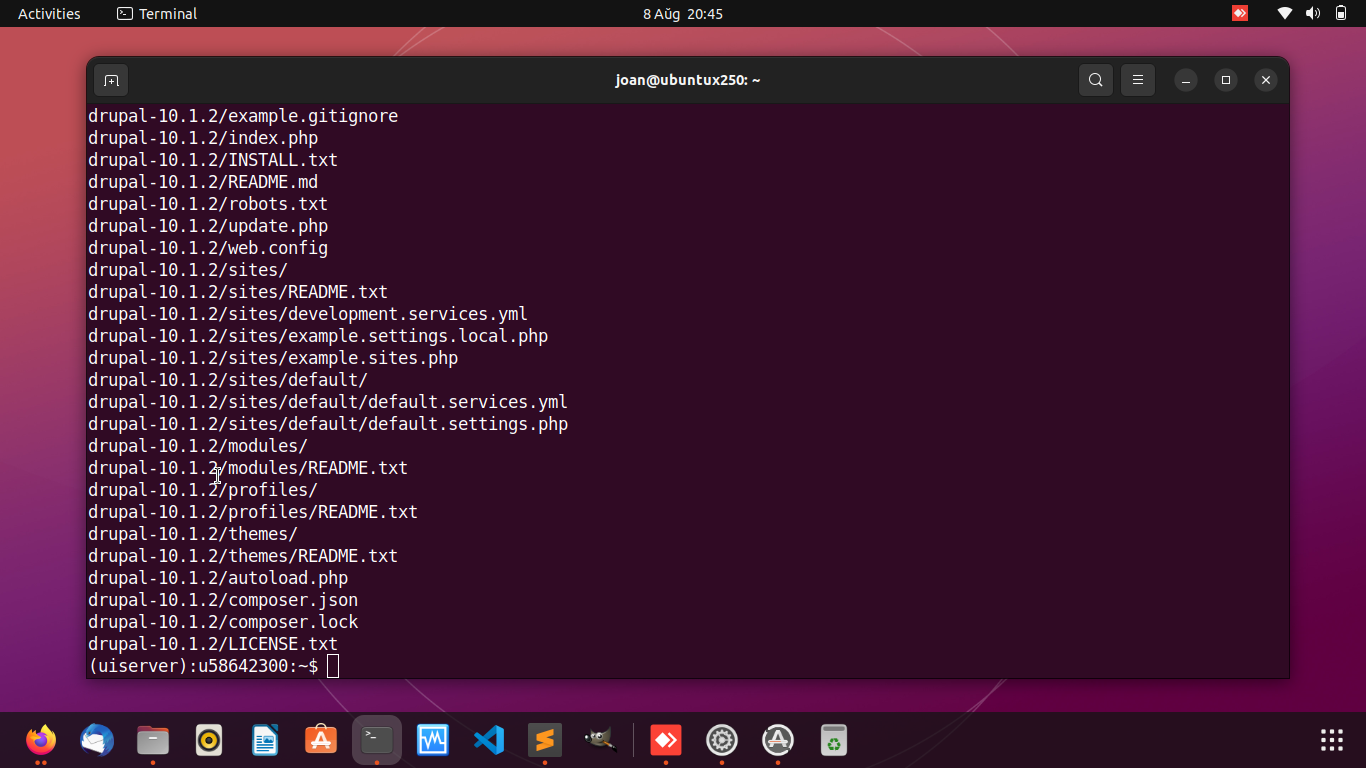Open the Wi-Fi network indicator
This screenshot has height=768, width=1366.
(x=1285, y=14)
